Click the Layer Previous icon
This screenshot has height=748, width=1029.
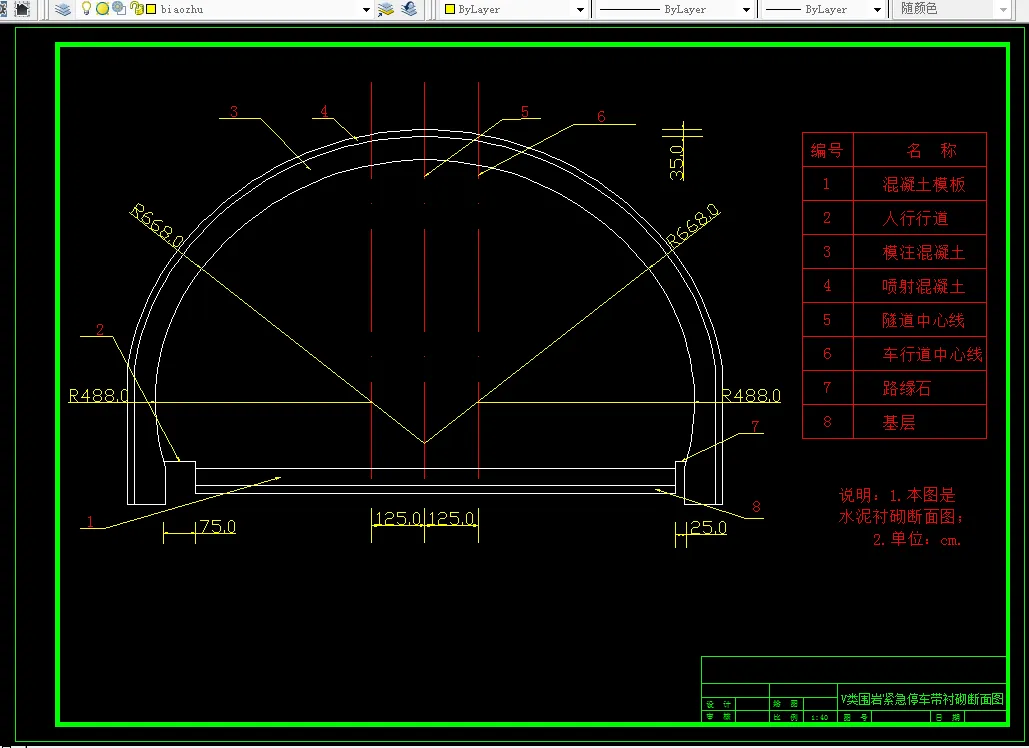pyautogui.click(x=409, y=9)
